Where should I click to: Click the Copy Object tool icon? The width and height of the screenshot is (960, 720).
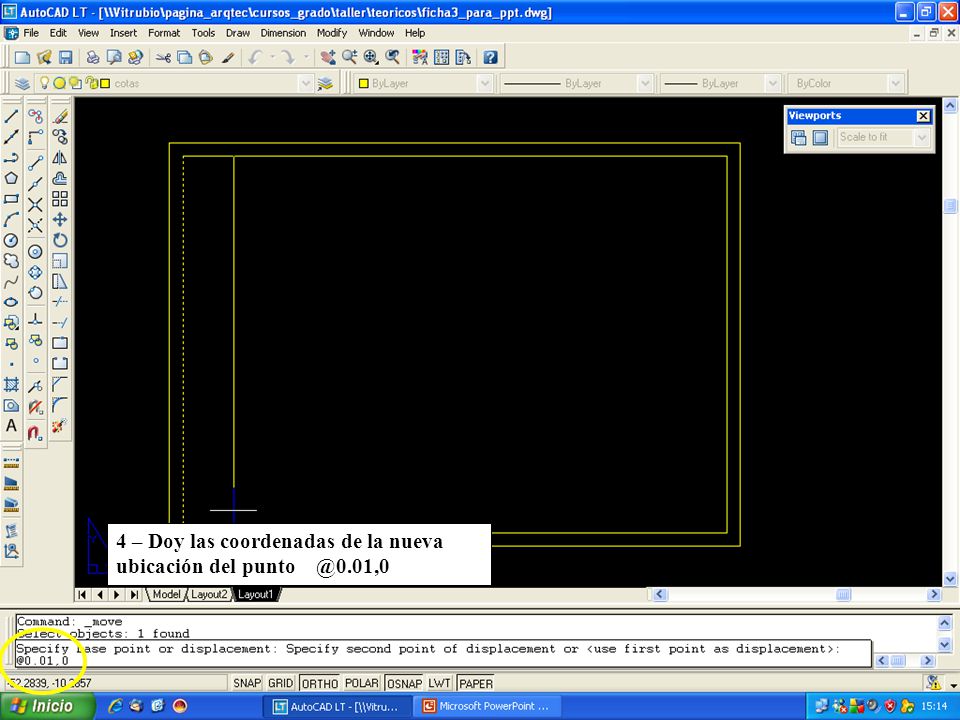pos(60,137)
